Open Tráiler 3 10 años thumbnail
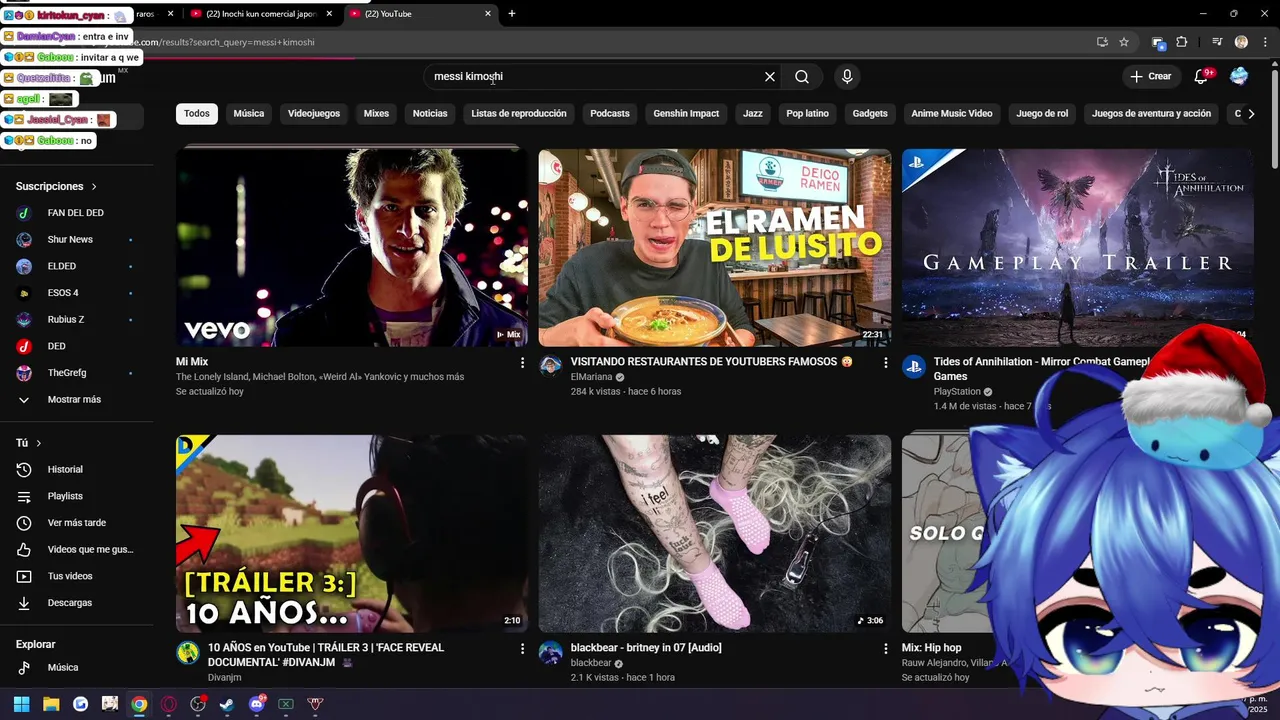Screen dimensions: 1280x720 pos(352,533)
